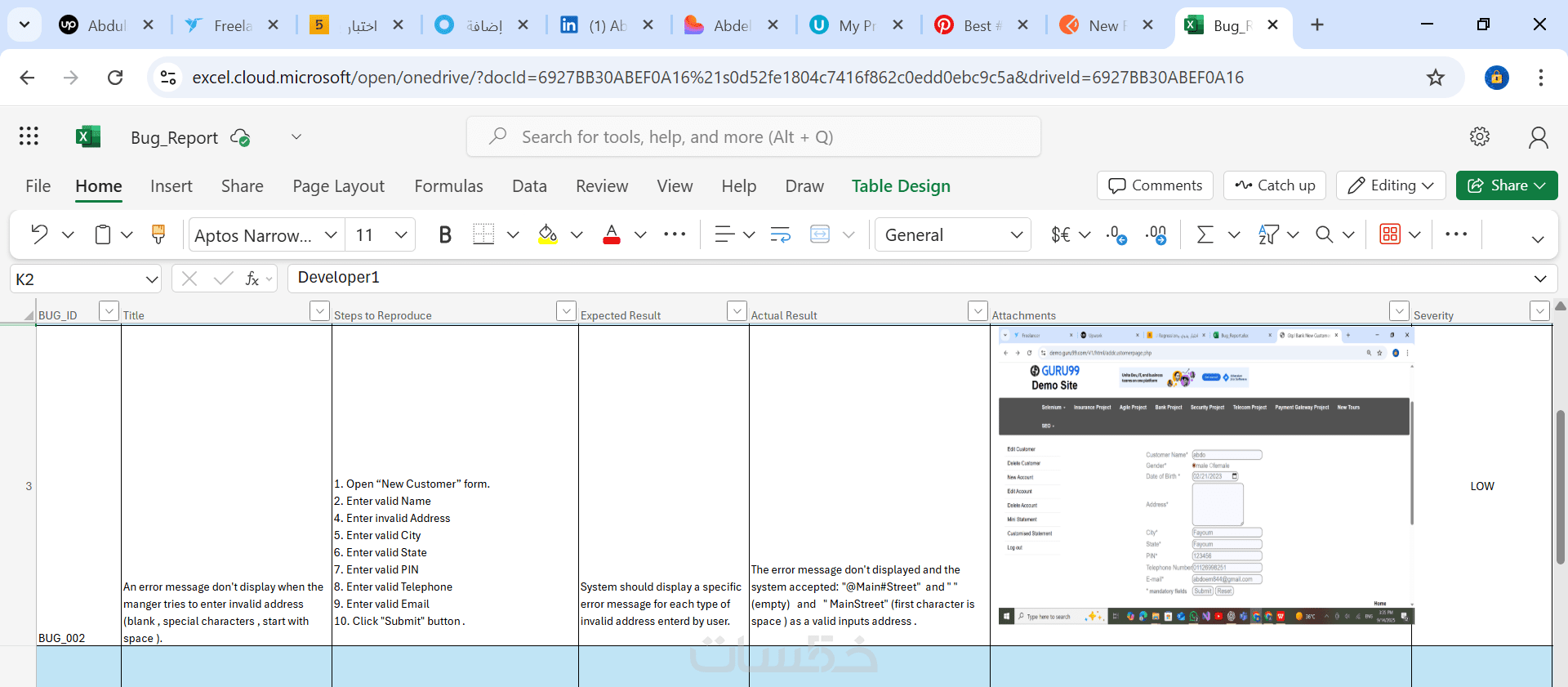Click the currency format icon
Viewport: 1568px width, 687px height.
pyautogui.click(x=1061, y=234)
